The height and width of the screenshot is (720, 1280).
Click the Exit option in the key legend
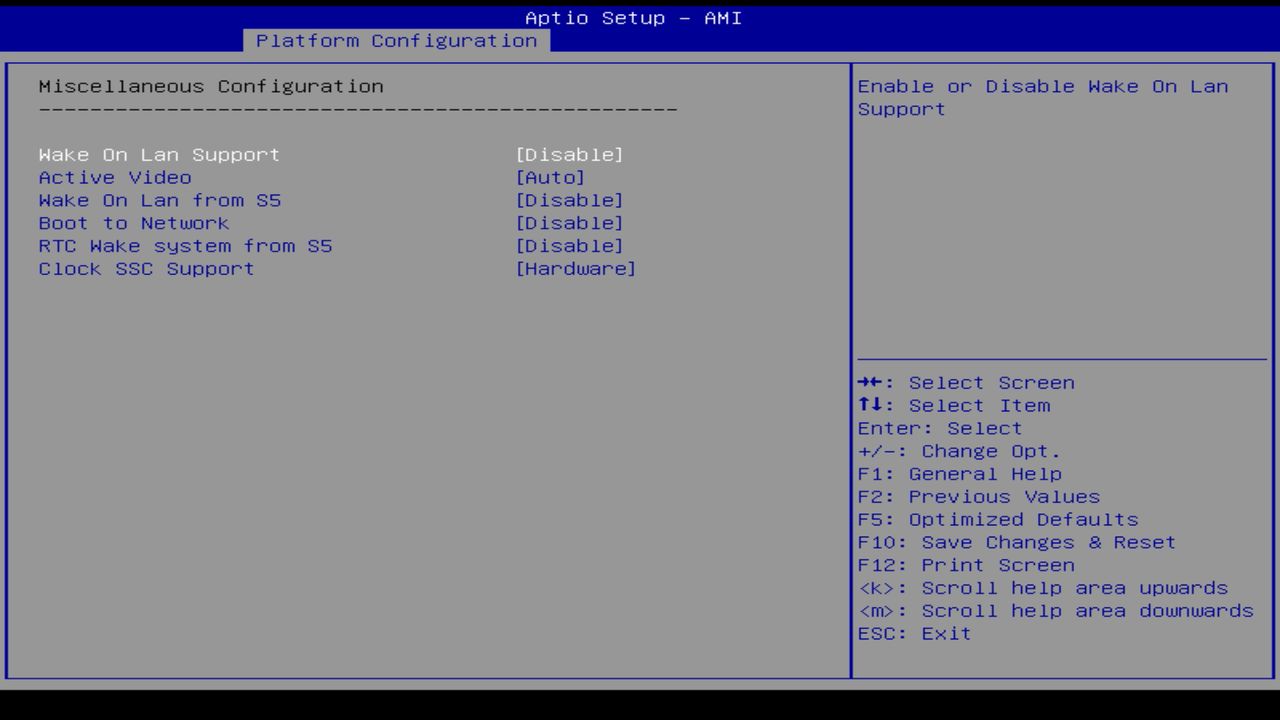[x=914, y=633]
